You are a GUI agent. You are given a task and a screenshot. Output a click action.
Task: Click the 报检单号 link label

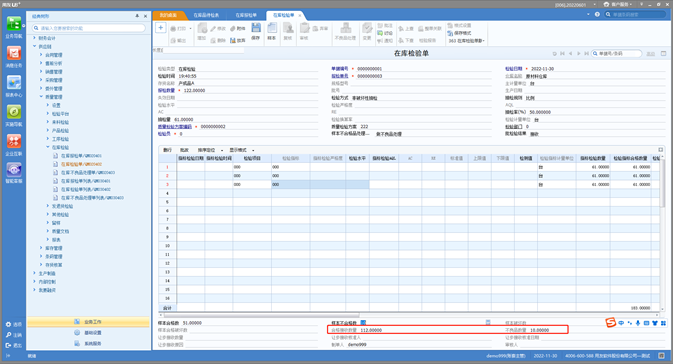pos(340,76)
